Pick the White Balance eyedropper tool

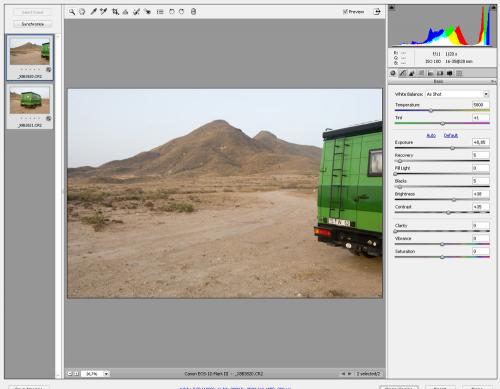coord(94,12)
